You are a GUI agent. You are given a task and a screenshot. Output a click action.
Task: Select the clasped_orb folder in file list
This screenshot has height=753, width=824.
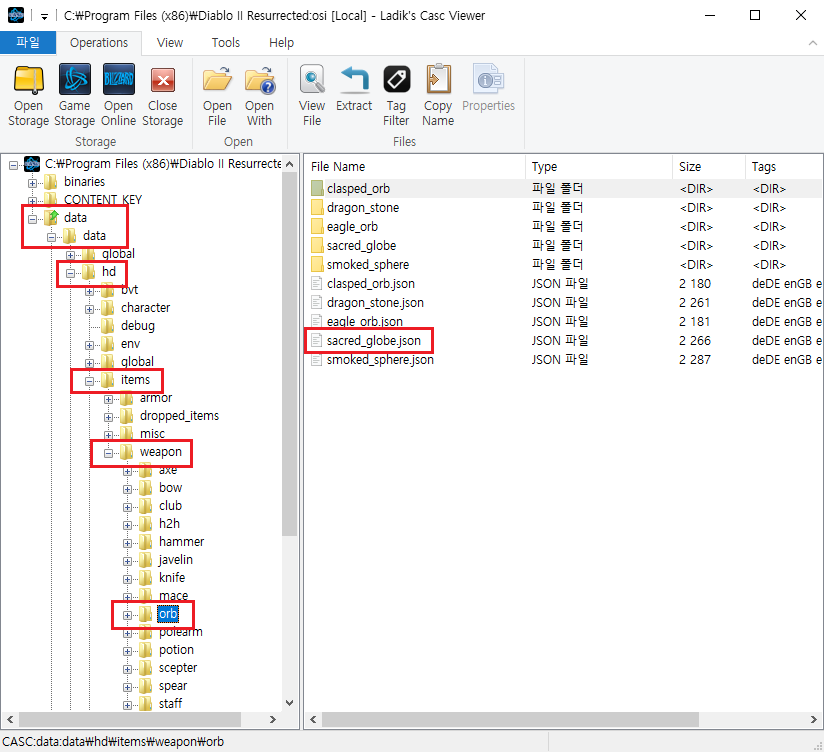(358, 189)
